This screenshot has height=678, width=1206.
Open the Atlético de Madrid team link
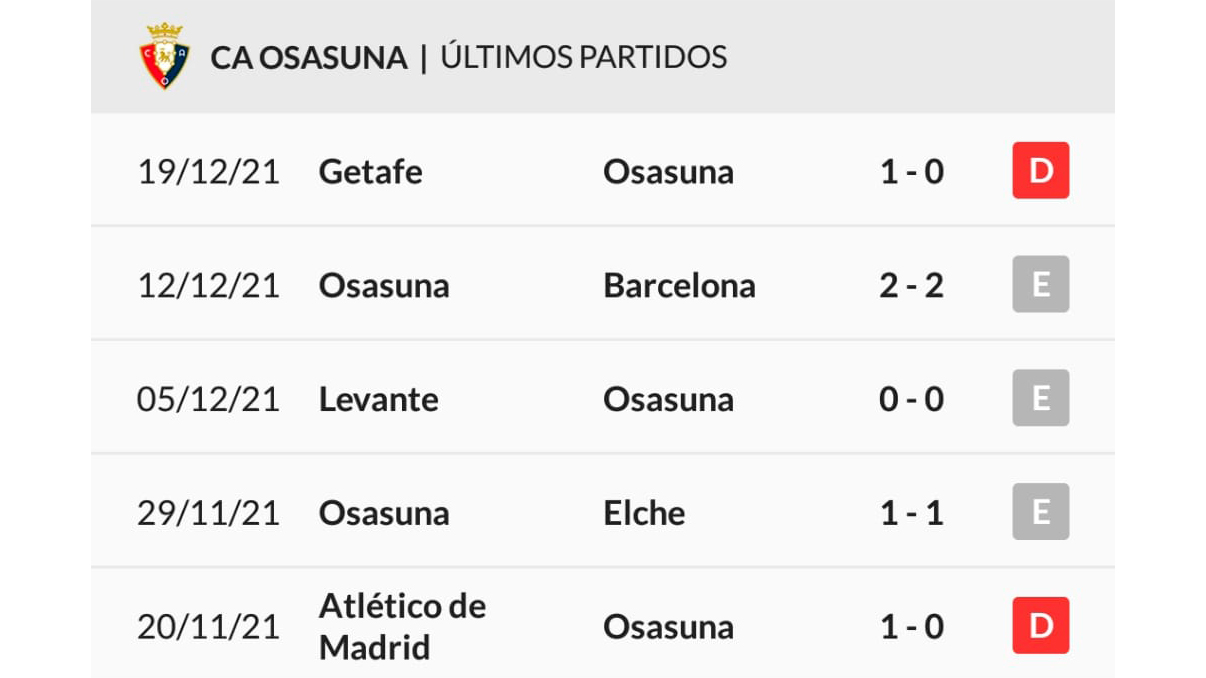tap(402, 626)
